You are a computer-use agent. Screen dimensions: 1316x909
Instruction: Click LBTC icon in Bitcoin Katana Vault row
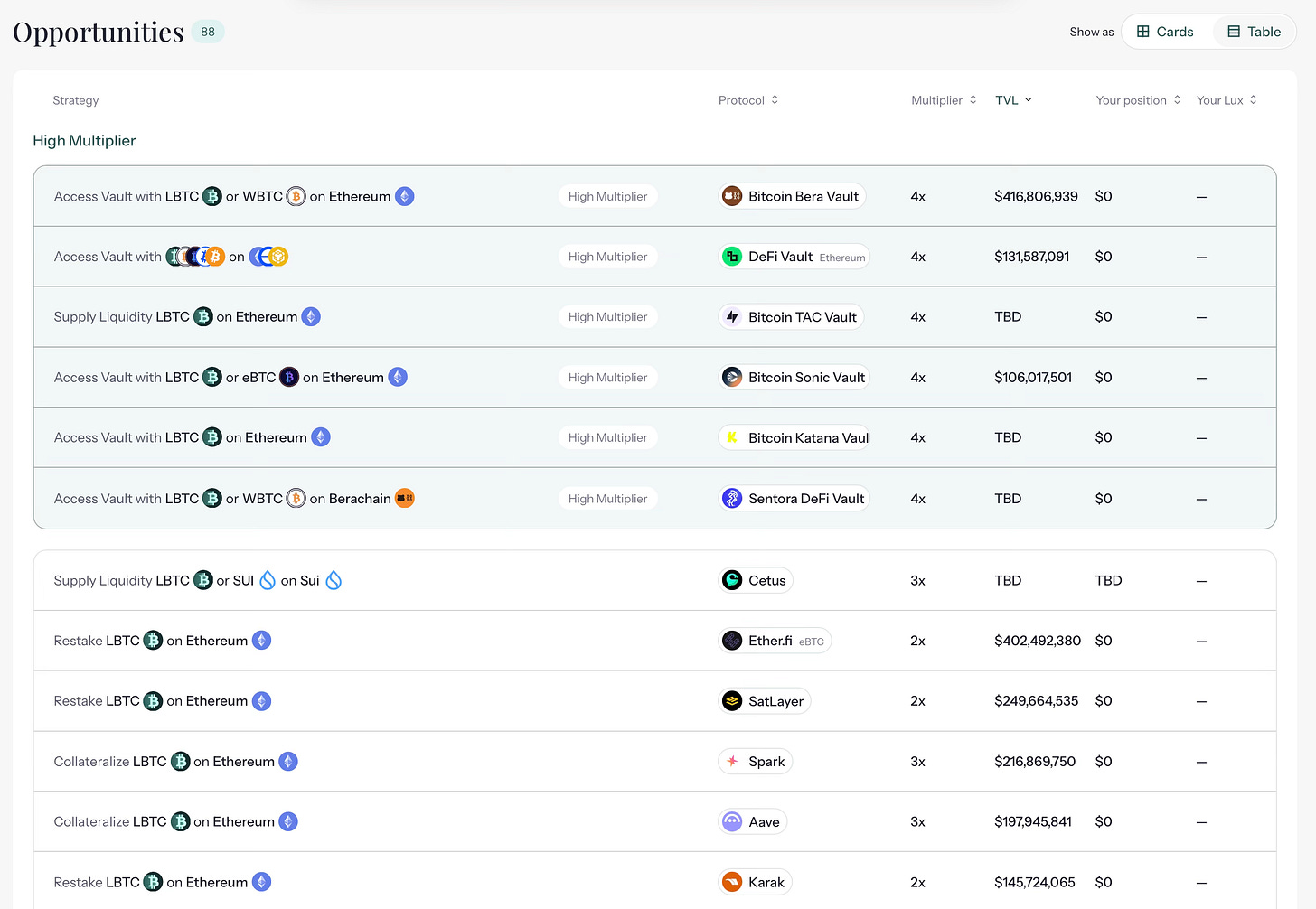[x=212, y=437]
